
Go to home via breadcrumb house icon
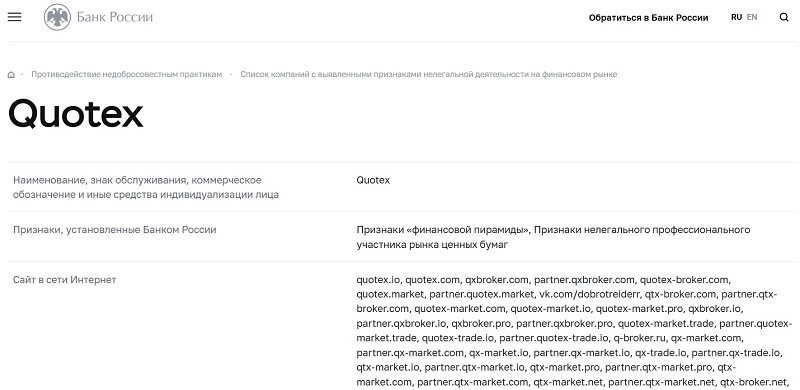[x=11, y=75]
